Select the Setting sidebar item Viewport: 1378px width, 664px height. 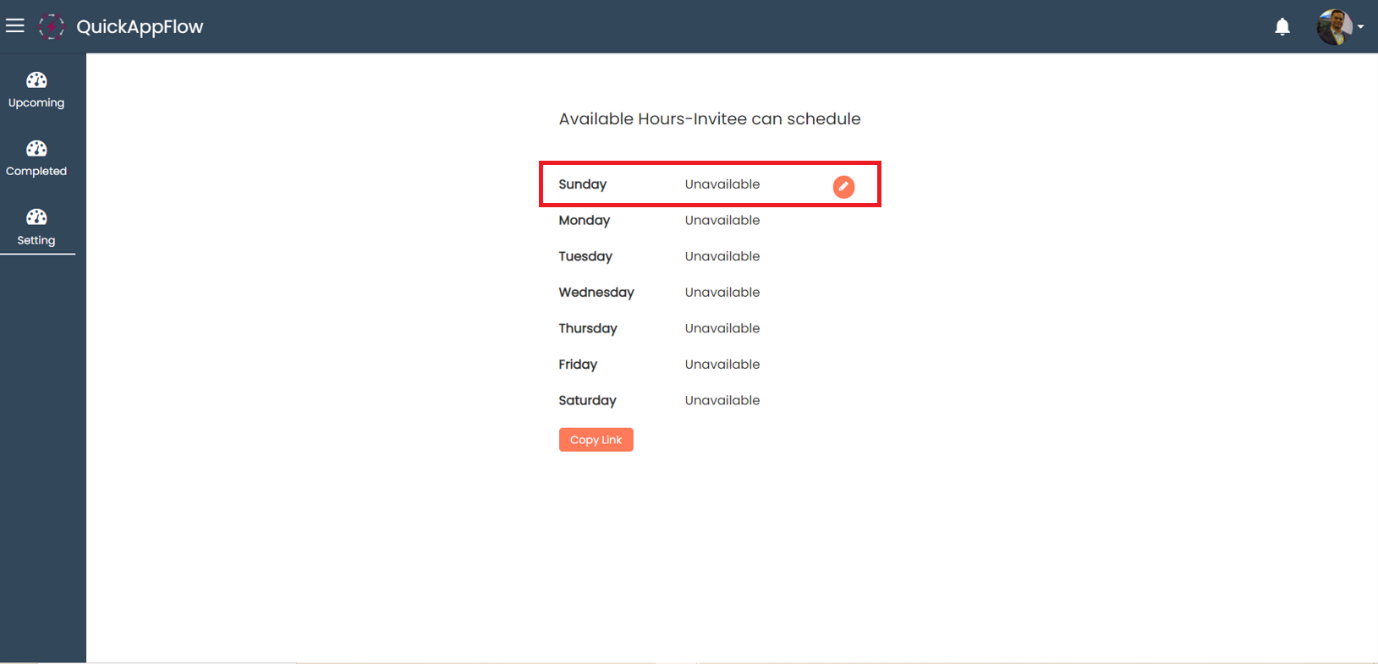pyautogui.click(x=36, y=227)
